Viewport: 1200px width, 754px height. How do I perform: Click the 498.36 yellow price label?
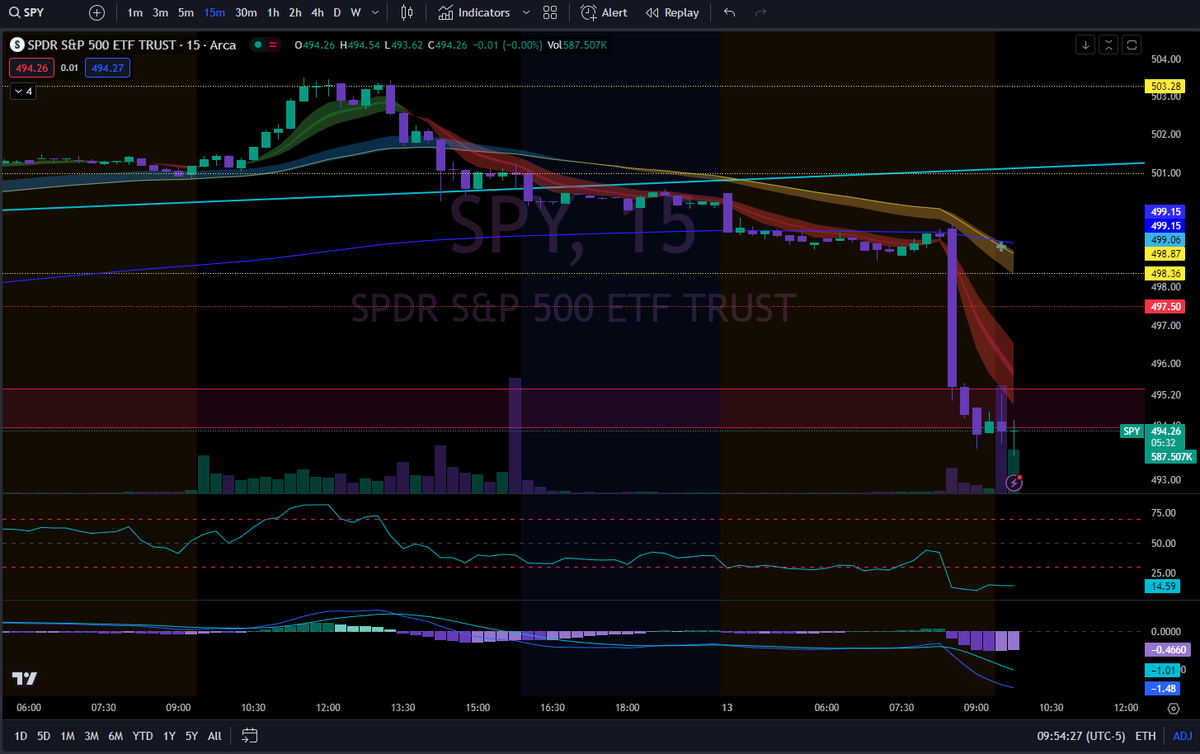1164,272
